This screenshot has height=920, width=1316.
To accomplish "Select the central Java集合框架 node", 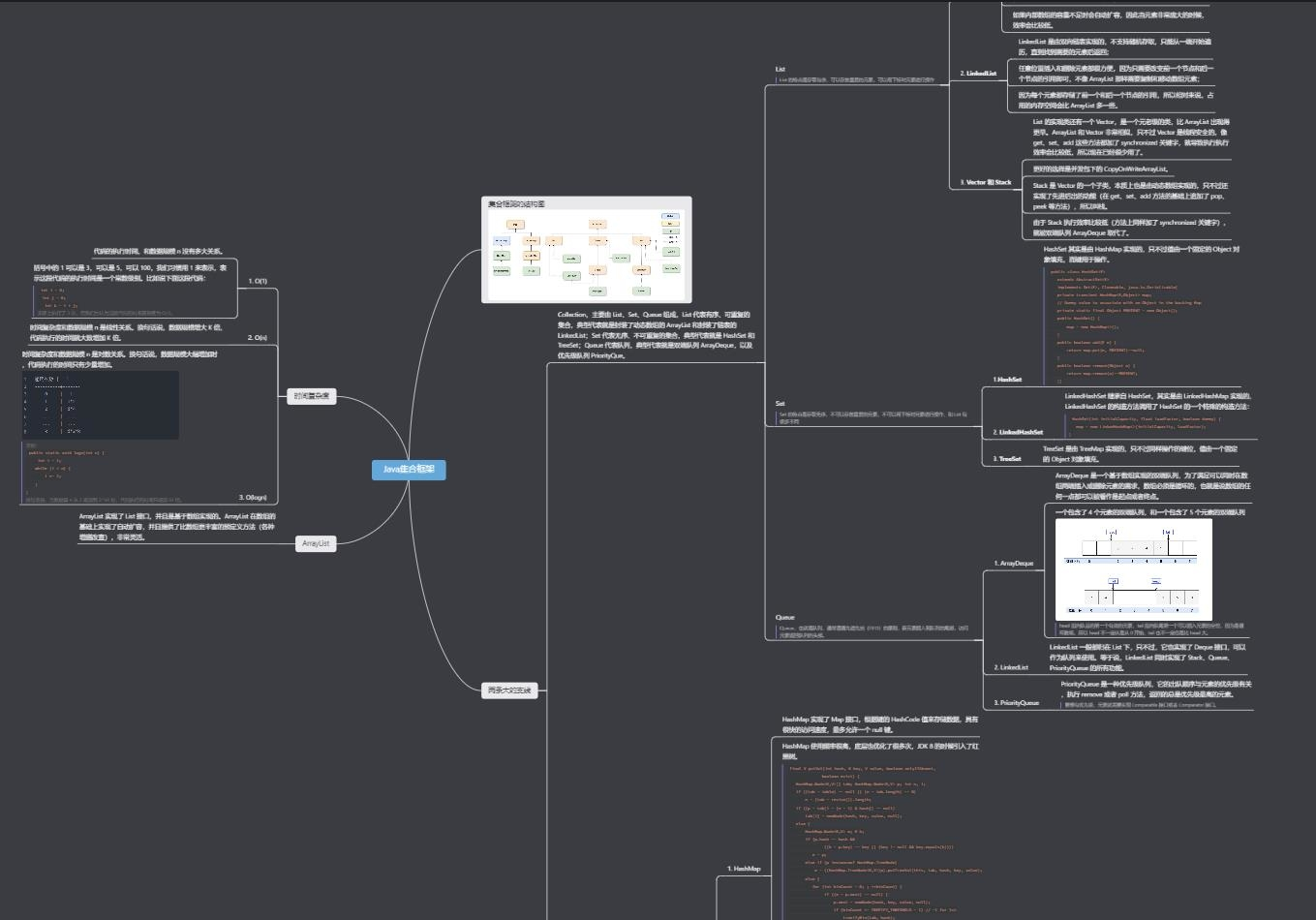I will (x=409, y=470).
